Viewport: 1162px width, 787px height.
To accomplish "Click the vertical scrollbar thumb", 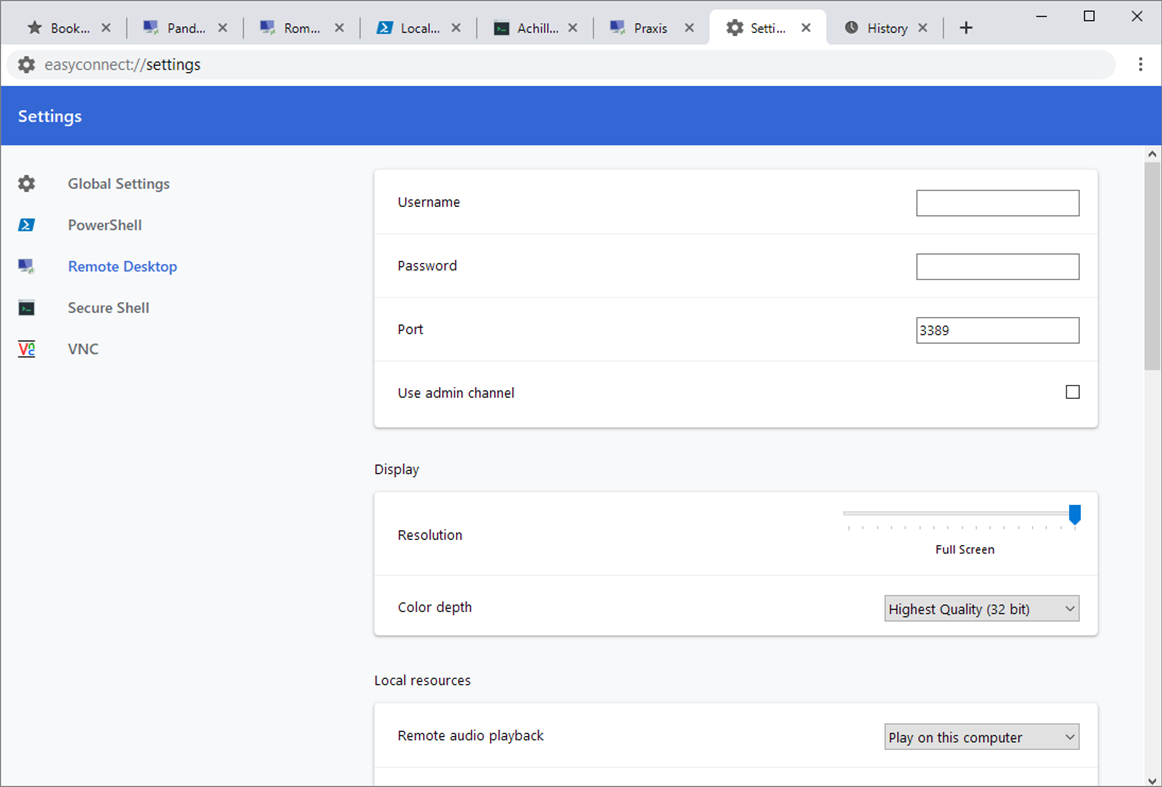I will click(x=1152, y=266).
